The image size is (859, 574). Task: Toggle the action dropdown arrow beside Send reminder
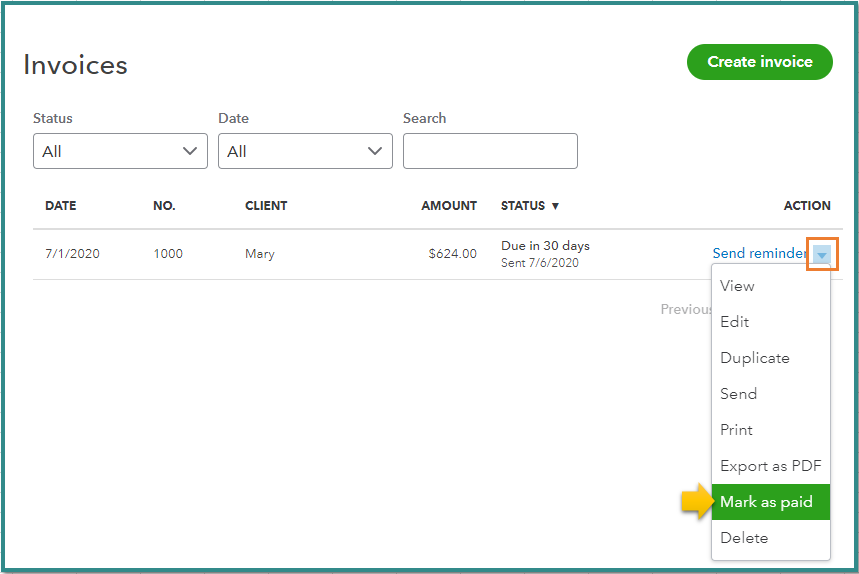[x=822, y=255]
